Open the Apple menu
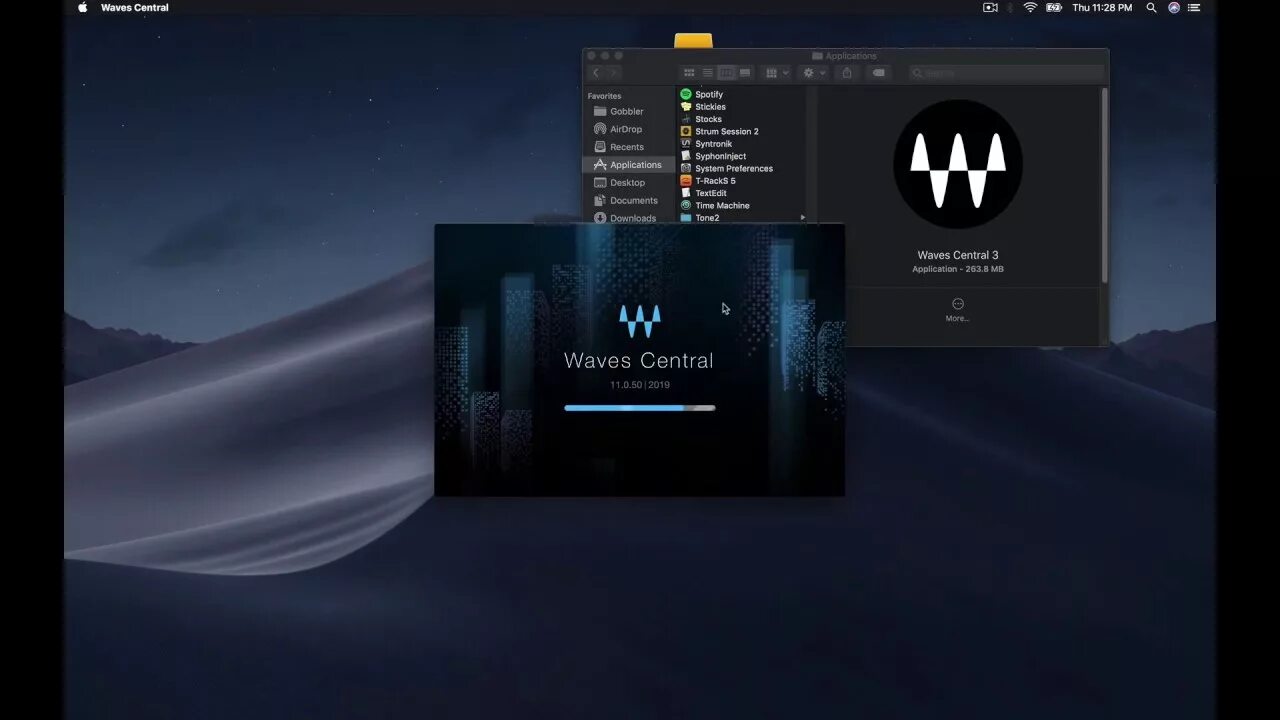 [x=82, y=7]
